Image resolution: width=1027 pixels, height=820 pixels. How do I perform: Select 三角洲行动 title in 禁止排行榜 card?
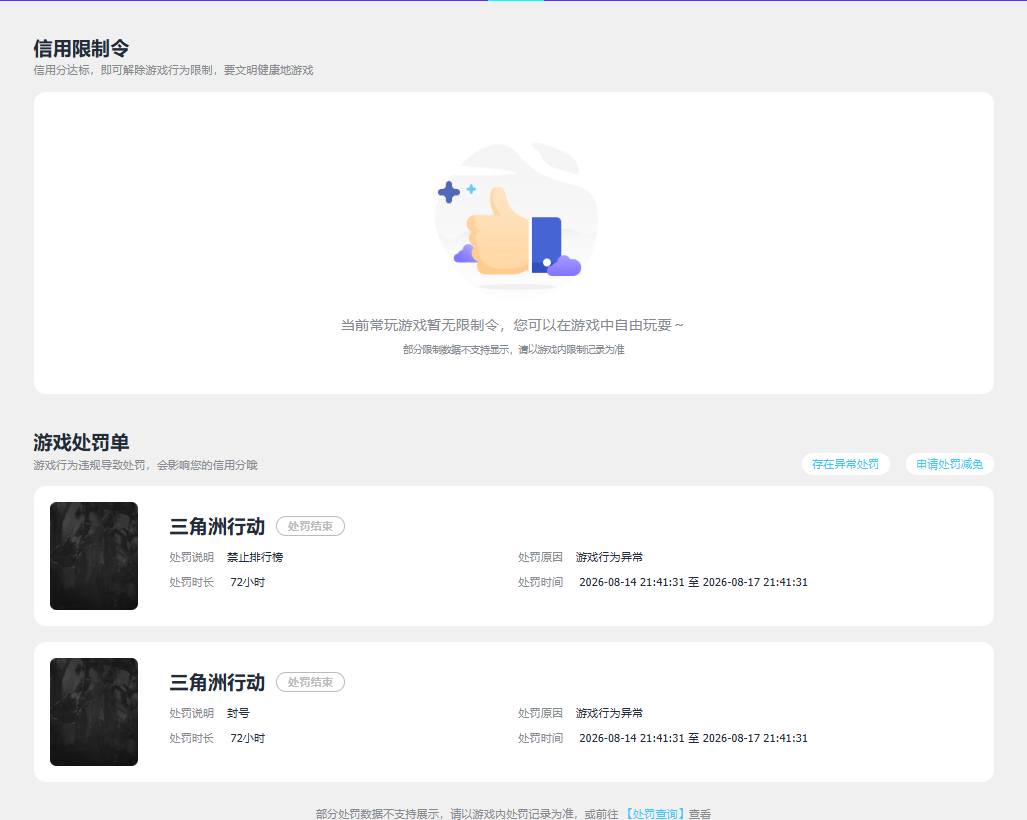tap(217, 527)
